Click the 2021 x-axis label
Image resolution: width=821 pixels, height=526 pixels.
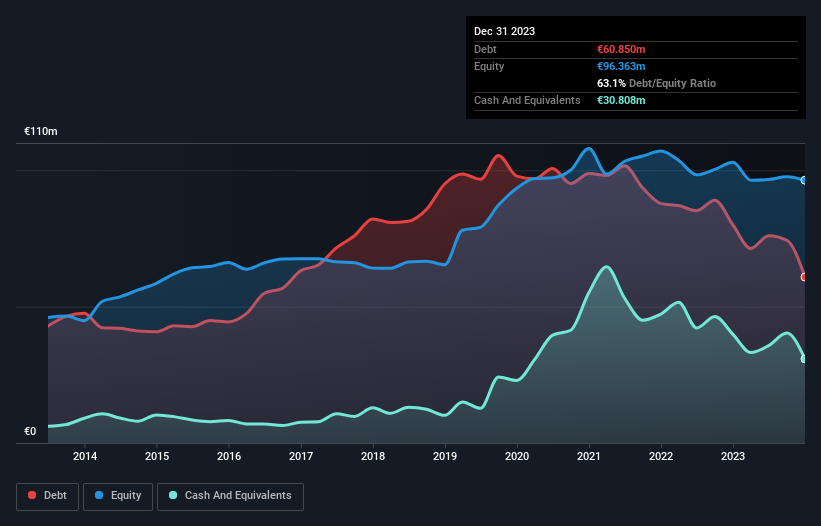(589, 456)
